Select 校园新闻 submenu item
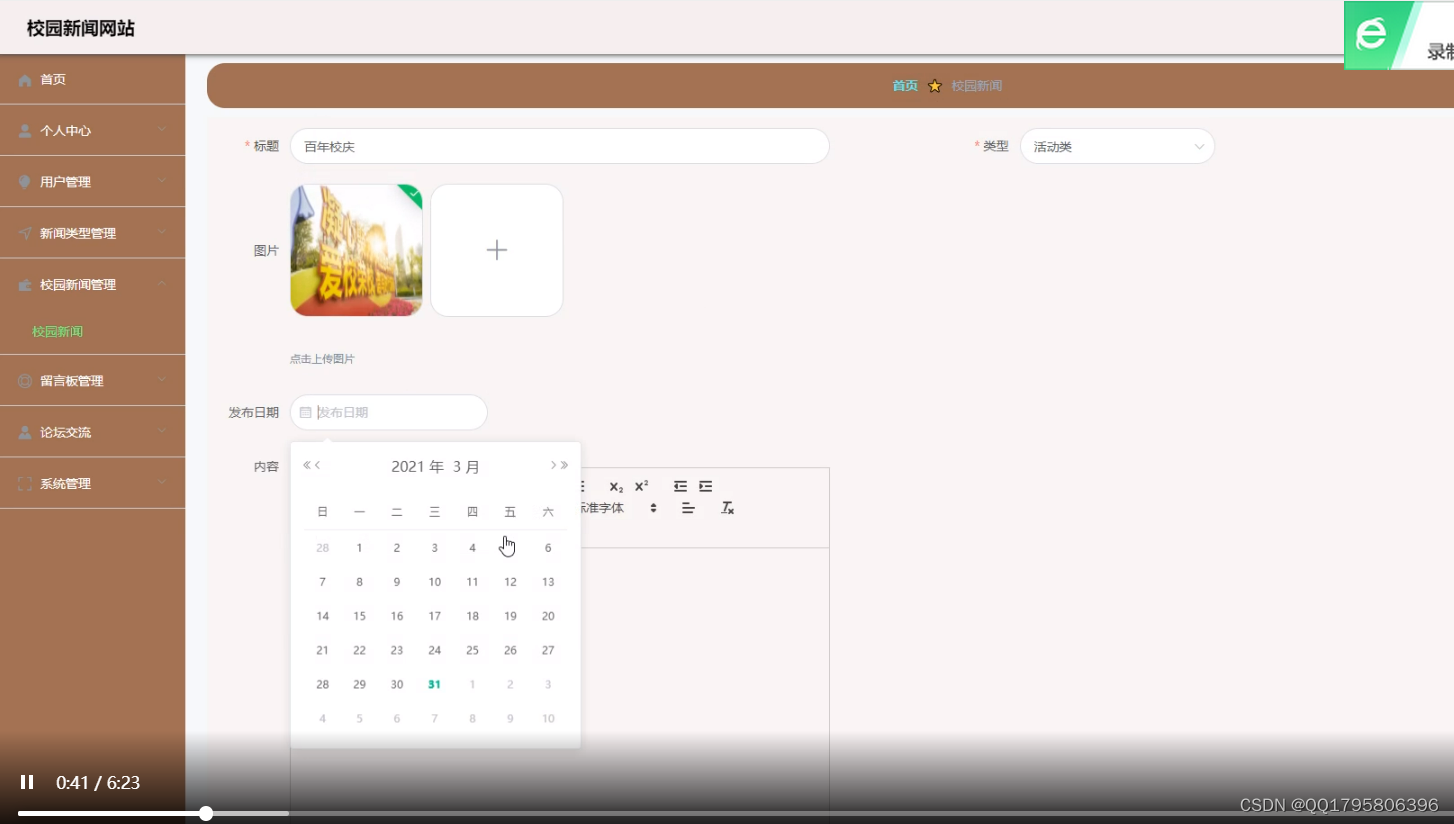The image size is (1454, 824). pyautogui.click(x=57, y=332)
